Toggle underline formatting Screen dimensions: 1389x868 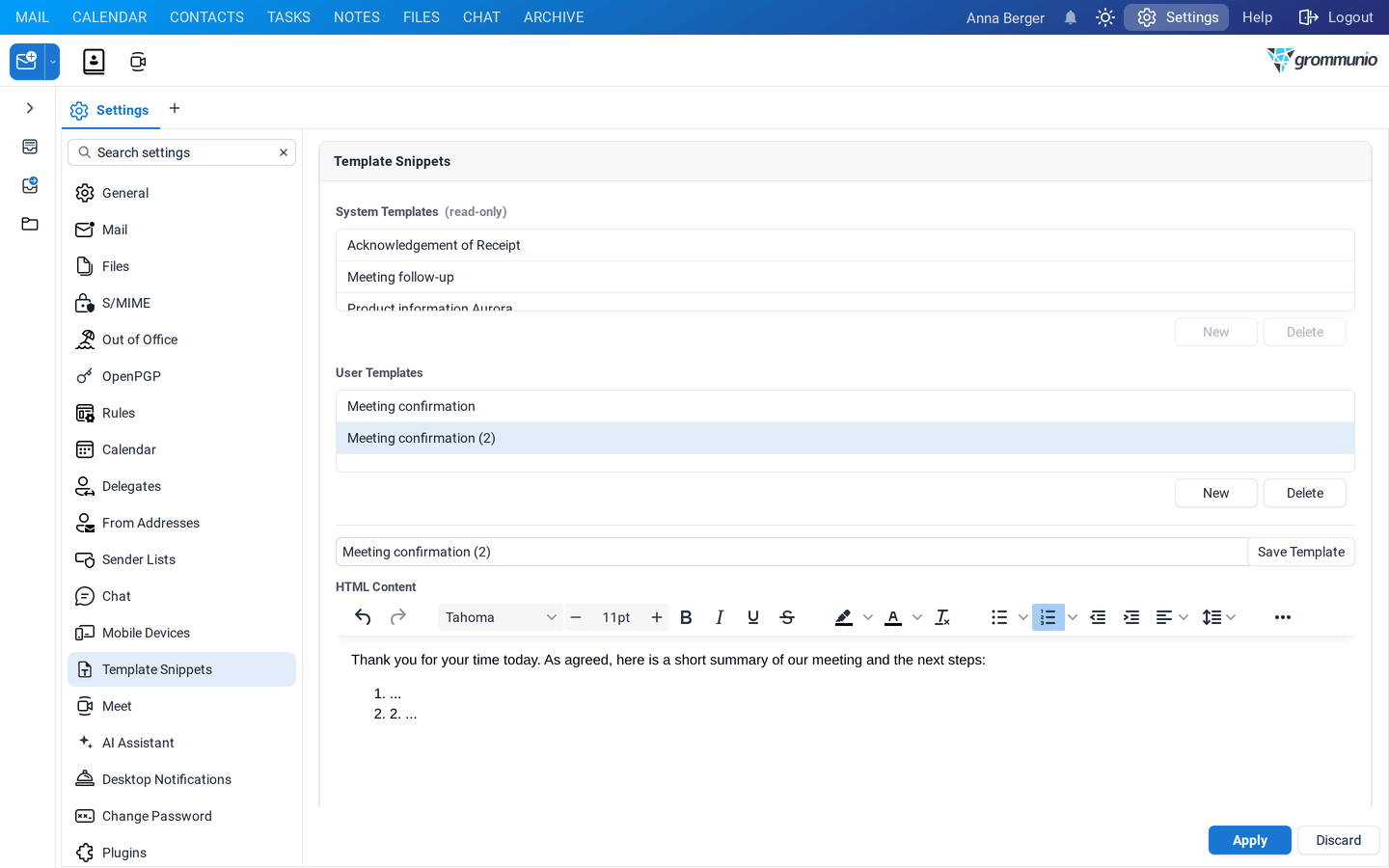753,617
